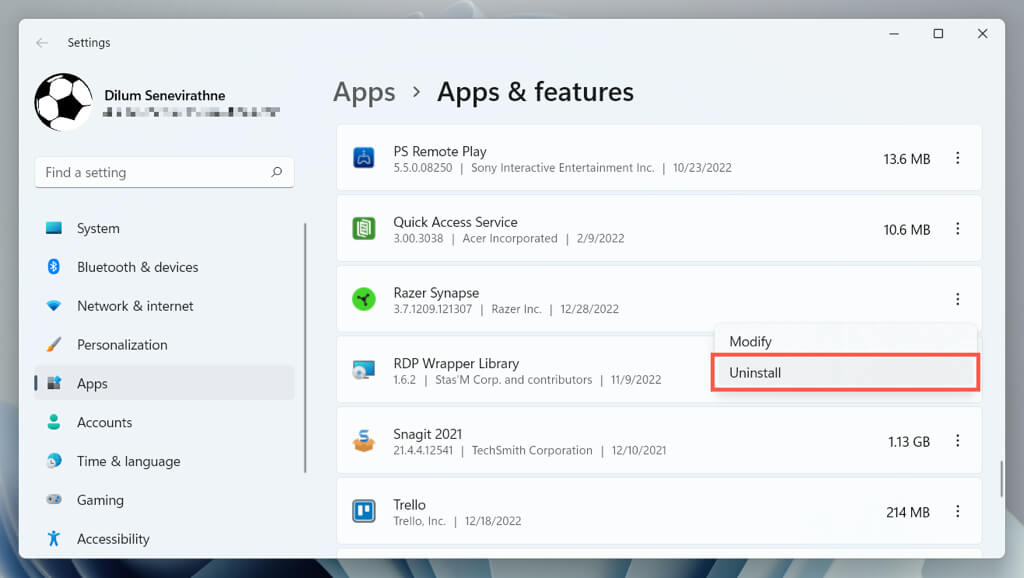This screenshot has width=1024, height=578.
Task: Click the search magnifier icon
Action: (277, 172)
